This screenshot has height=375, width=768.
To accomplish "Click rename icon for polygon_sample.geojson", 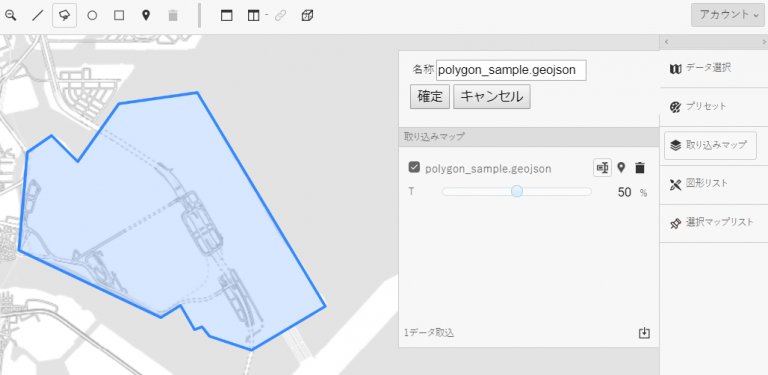I will pyautogui.click(x=602, y=168).
